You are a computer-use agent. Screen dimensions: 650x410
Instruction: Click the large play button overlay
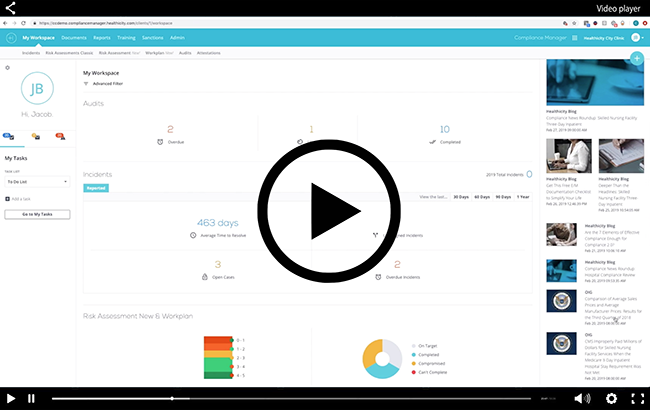[x=329, y=211]
